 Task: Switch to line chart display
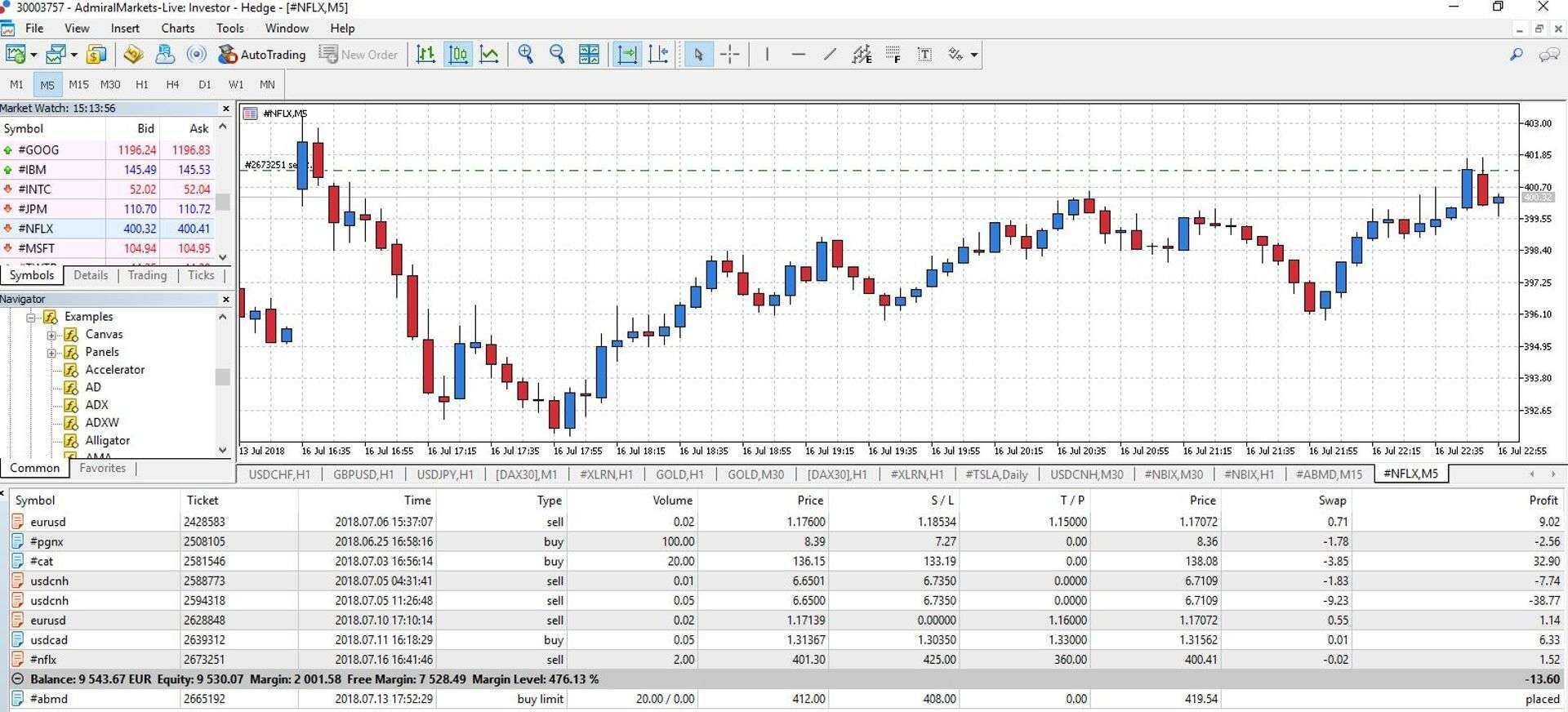(489, 55)
